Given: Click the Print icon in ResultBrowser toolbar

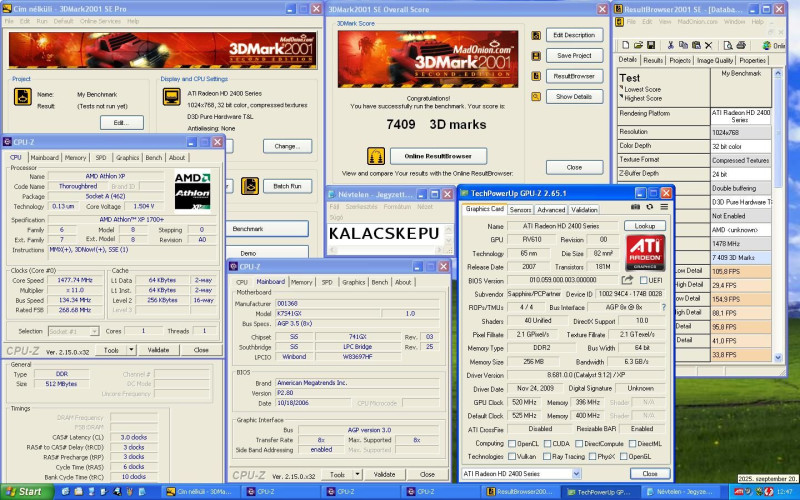Looking at the screenshot, I should coord(741,45).
